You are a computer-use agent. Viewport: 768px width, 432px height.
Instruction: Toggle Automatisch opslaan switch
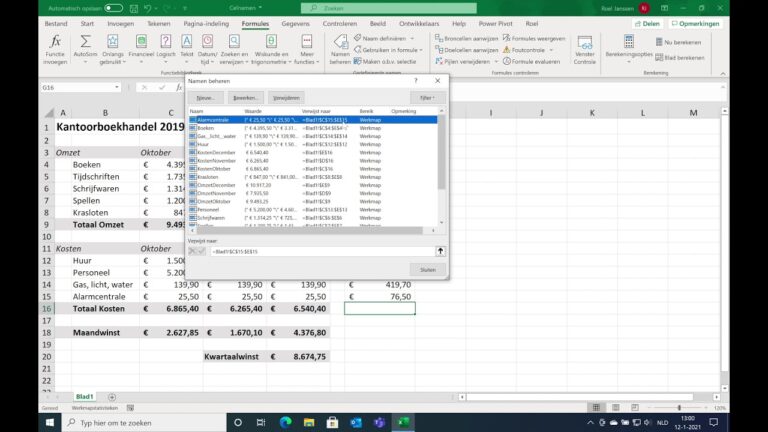tap(113, 8)
